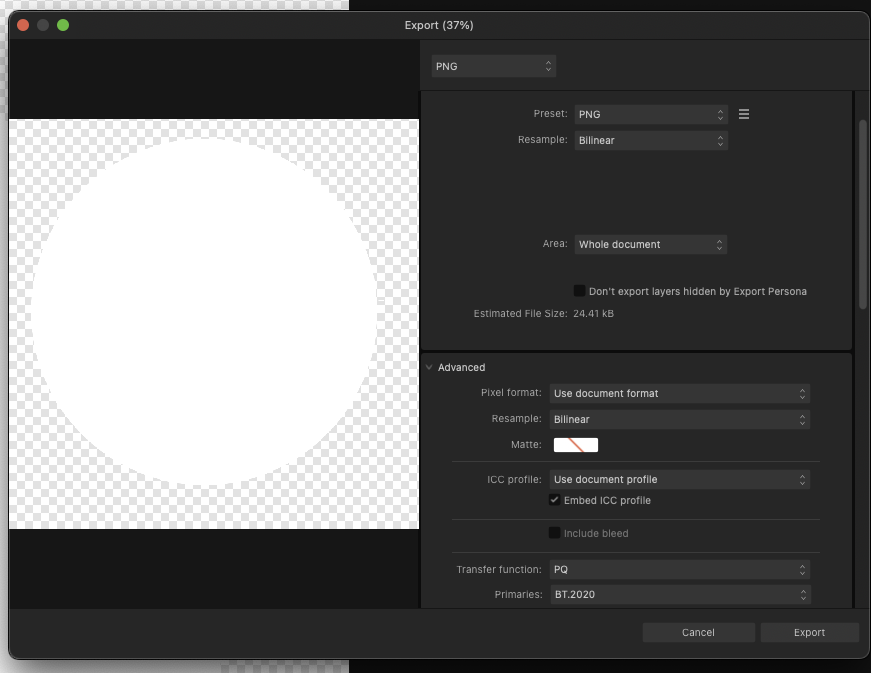Click the green zoom window button

(x=63, y=25)
